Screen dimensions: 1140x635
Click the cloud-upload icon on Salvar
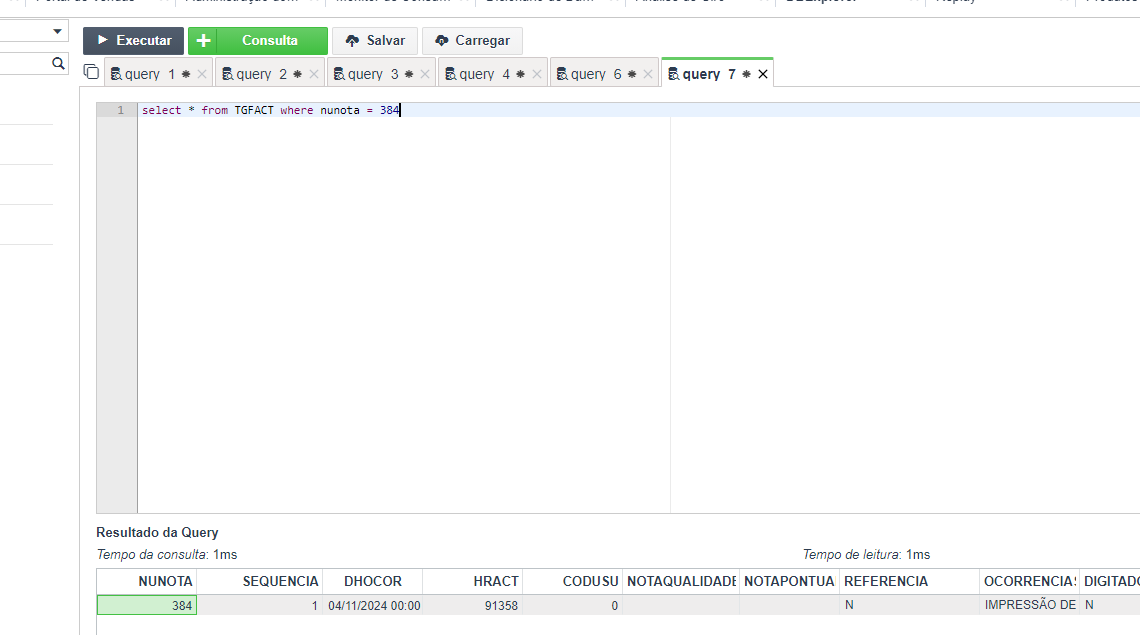352,41
